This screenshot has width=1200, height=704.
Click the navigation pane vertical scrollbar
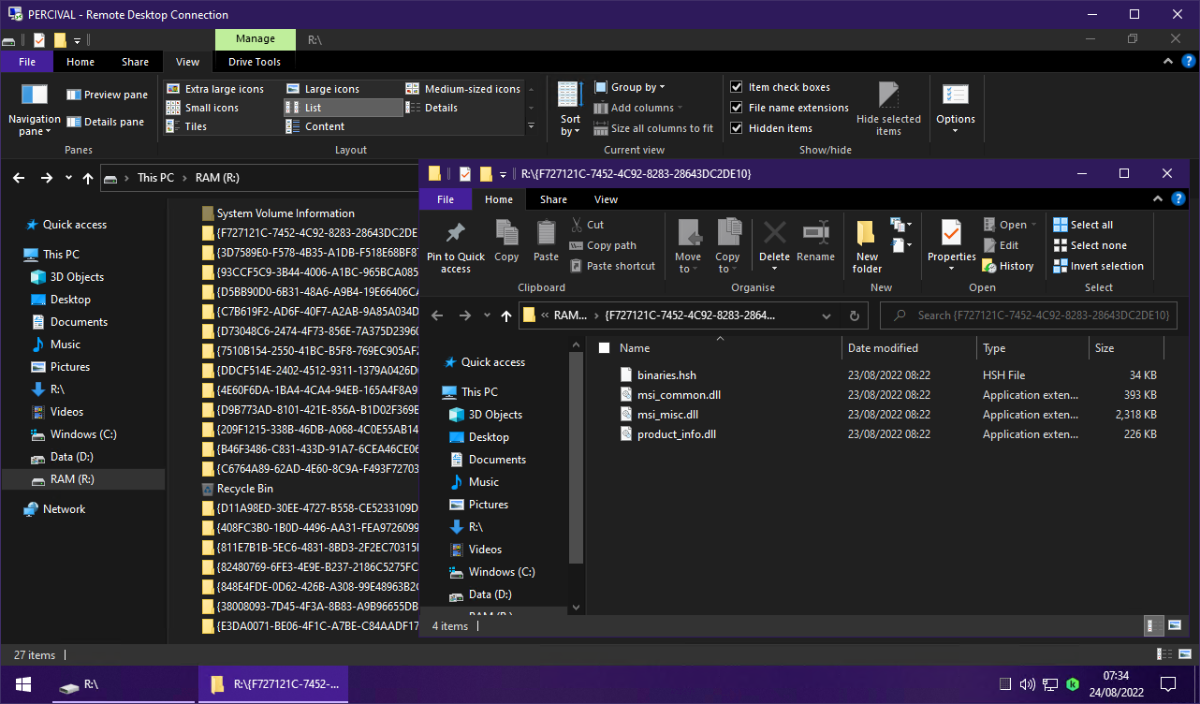575,455
